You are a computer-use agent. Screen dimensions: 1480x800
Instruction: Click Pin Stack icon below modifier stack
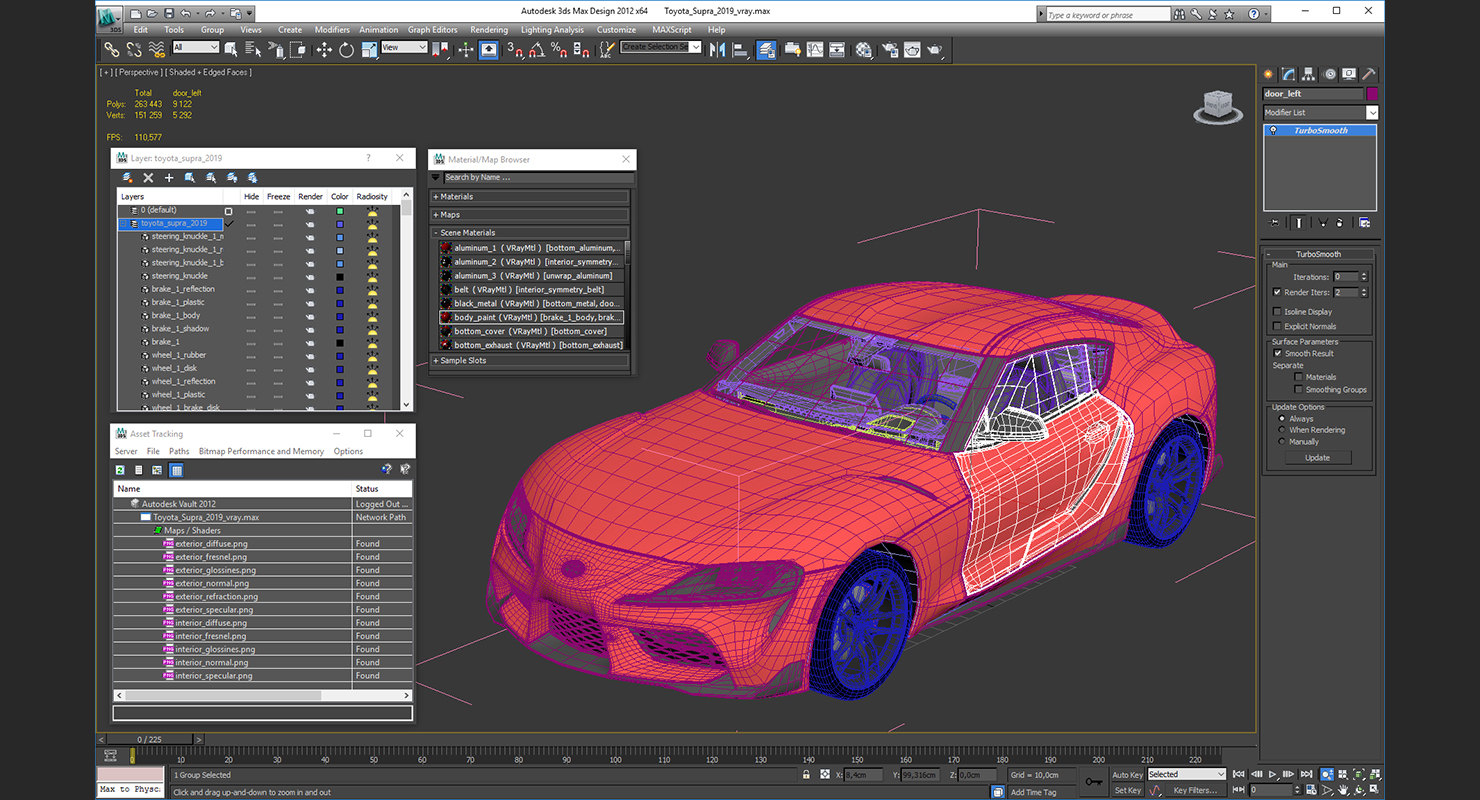[1273, 222]
